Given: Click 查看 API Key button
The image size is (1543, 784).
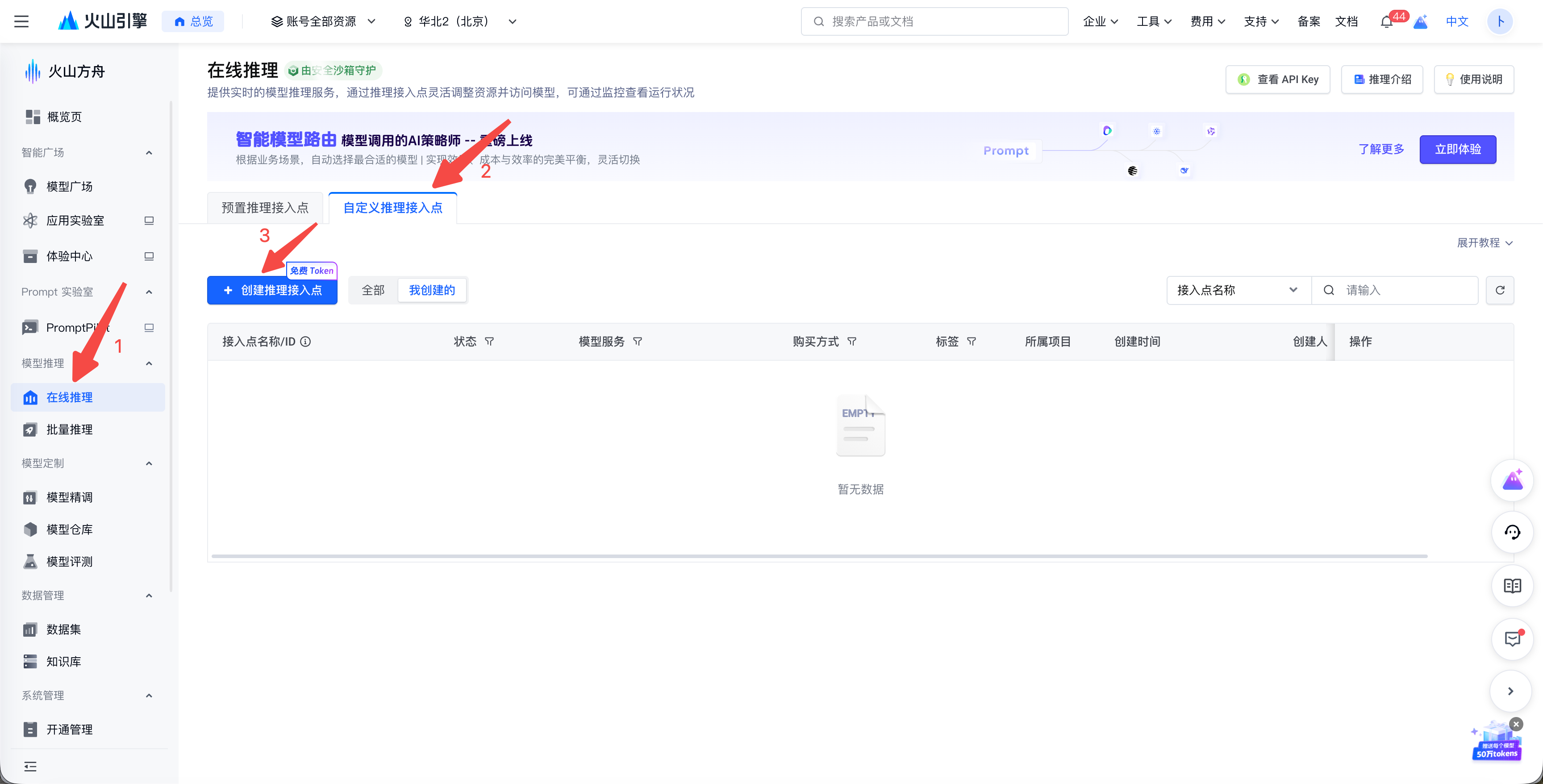Looking at the screenshot, I should 1278,79.
